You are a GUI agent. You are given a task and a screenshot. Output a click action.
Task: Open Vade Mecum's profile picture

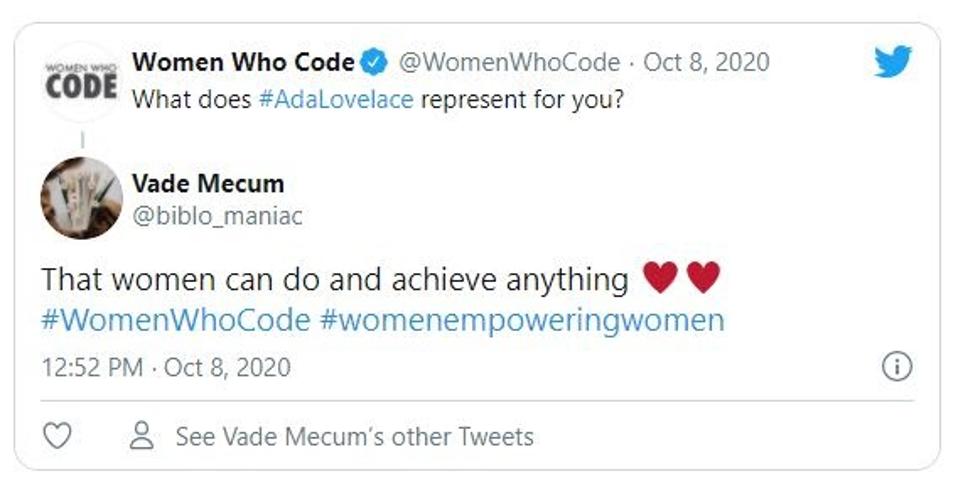point(81,197)
